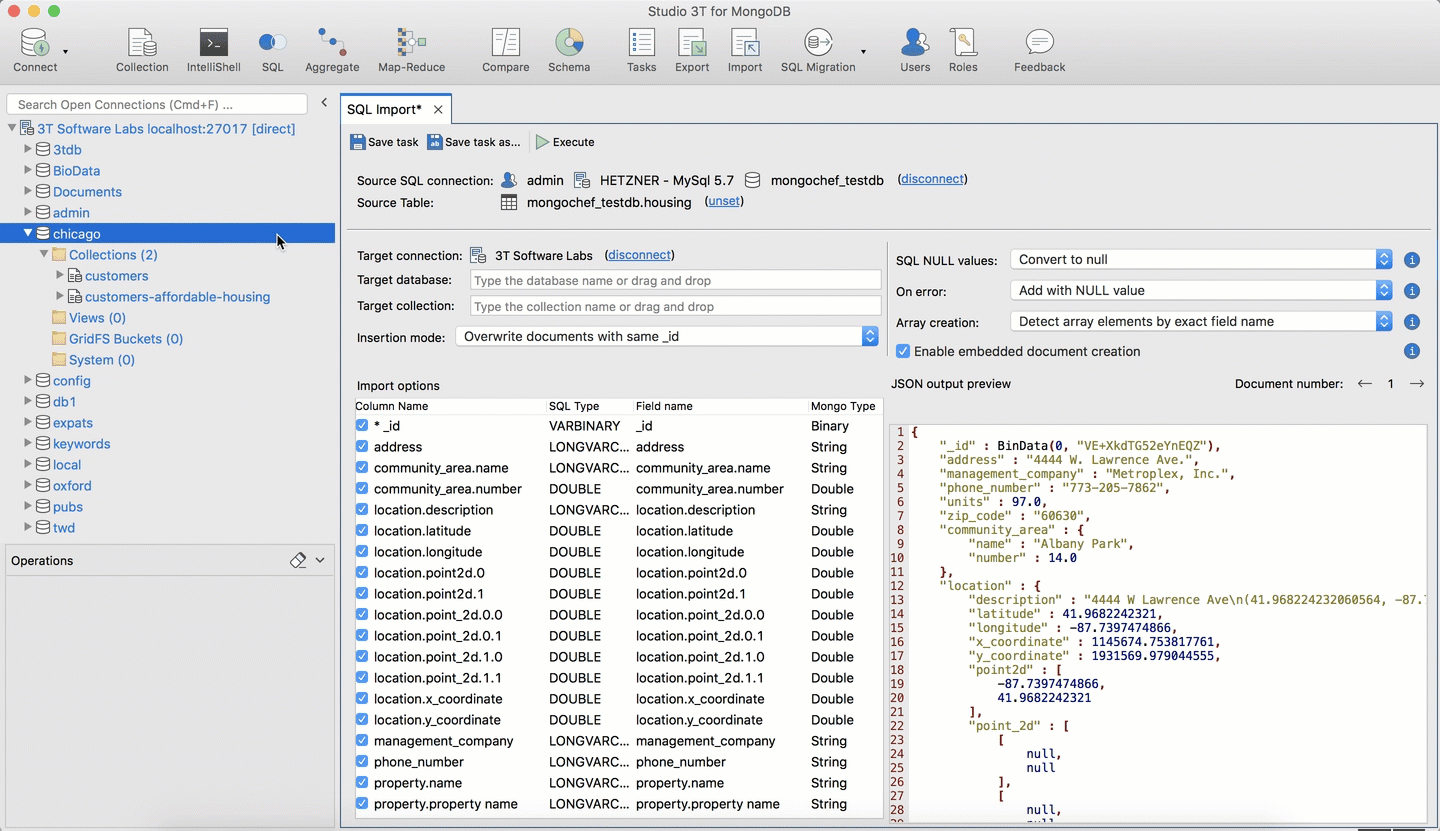Uncheck location.point2d.0 column checkbox
Image resolution: width=1440 pixels, height=831 pixels.
[362, 572]
